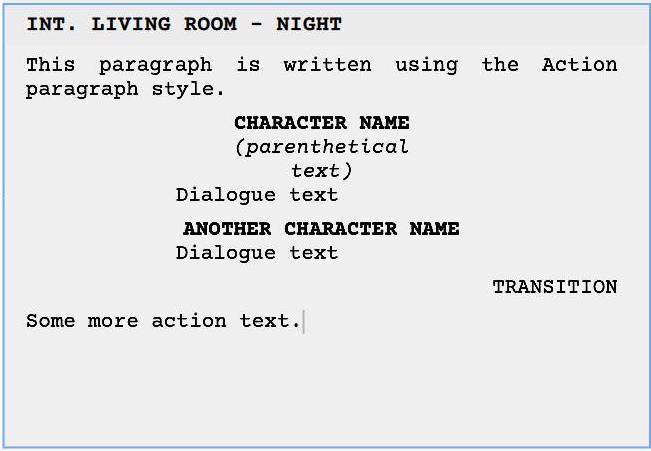Click the word 'more' in last action line

(x=113, y=321)
